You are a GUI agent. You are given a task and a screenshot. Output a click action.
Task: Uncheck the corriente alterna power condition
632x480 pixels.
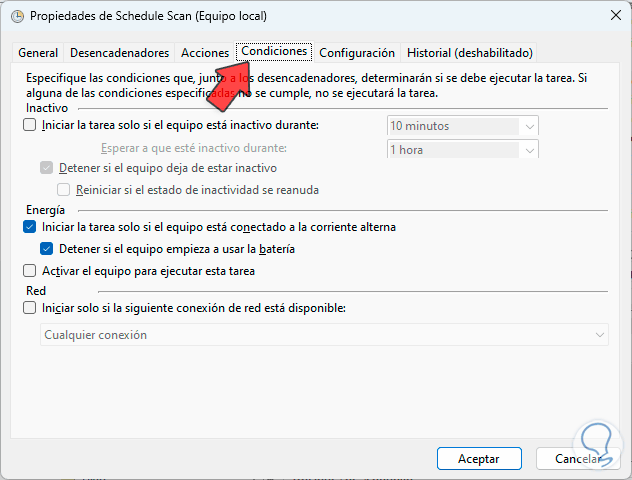pos(29,227)
